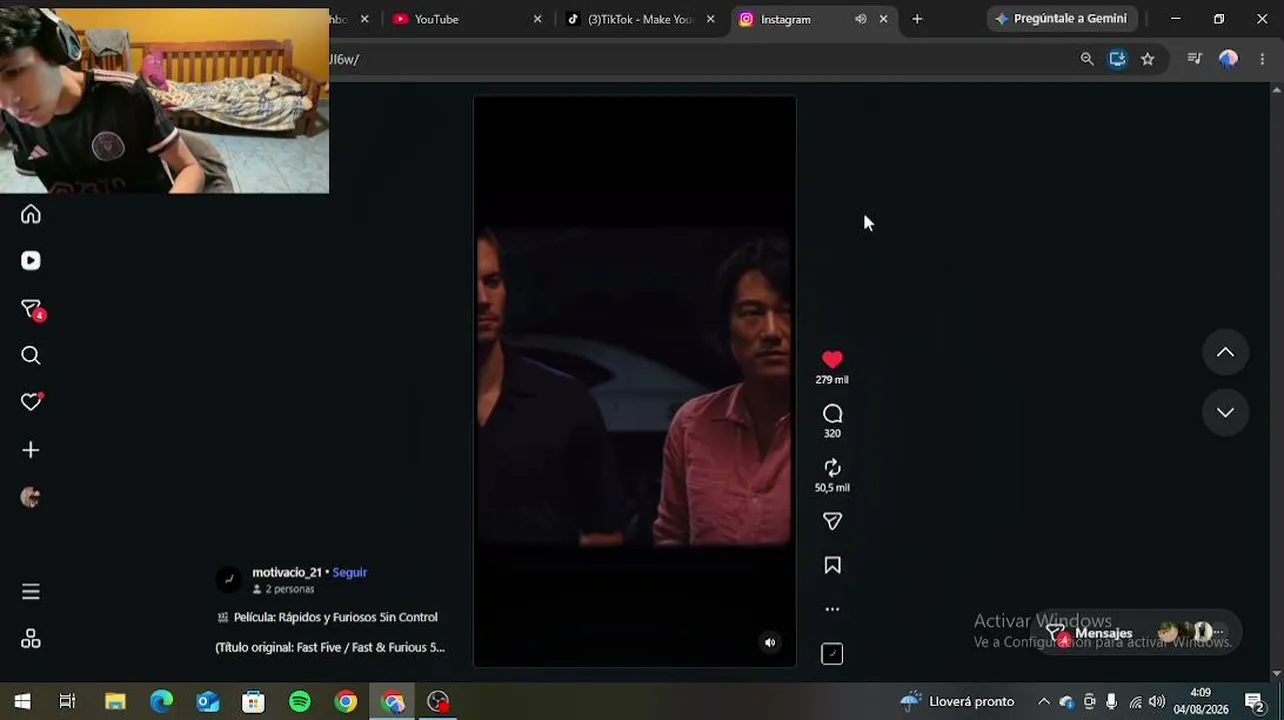Viewport: 1284px width, 720px height.
Task: Switch to the TikTok tab
Action: coord(642,19)
